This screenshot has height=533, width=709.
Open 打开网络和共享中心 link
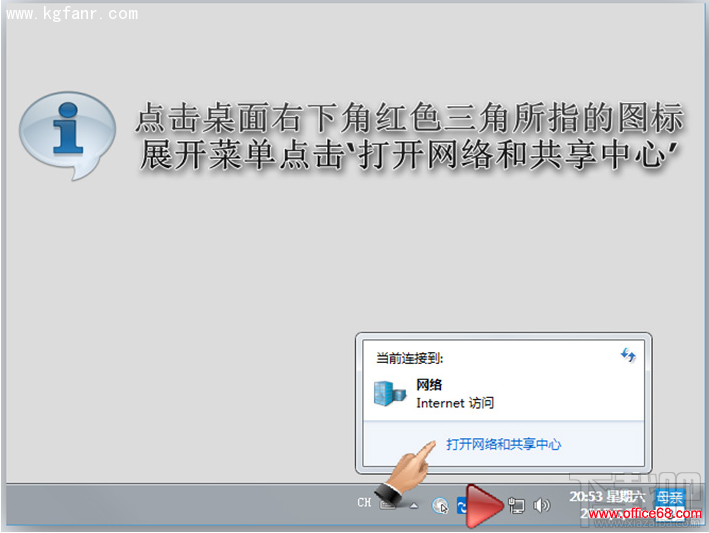(x=503, y=444)
